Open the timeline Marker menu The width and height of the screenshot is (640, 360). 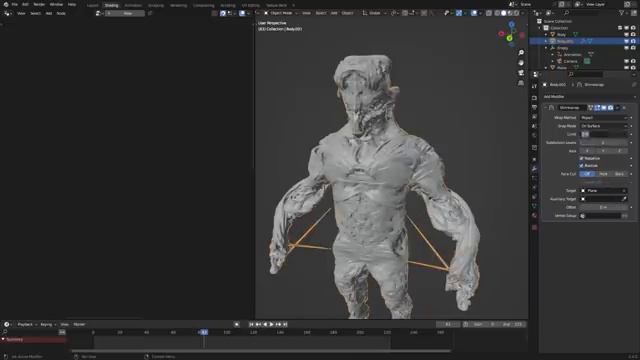[79, 324]
